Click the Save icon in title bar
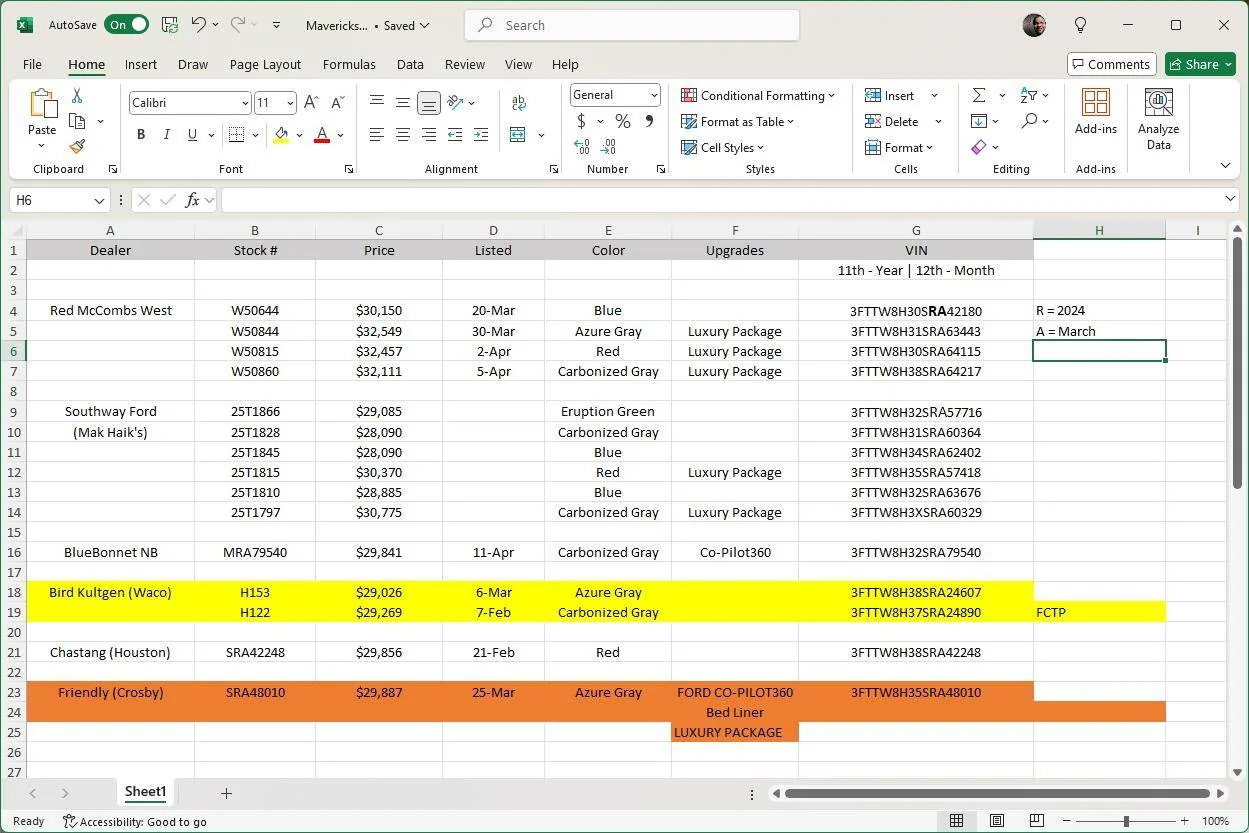Image resolution: width=1249 pixels, height=833 pixels. click(x=170, y=25)
